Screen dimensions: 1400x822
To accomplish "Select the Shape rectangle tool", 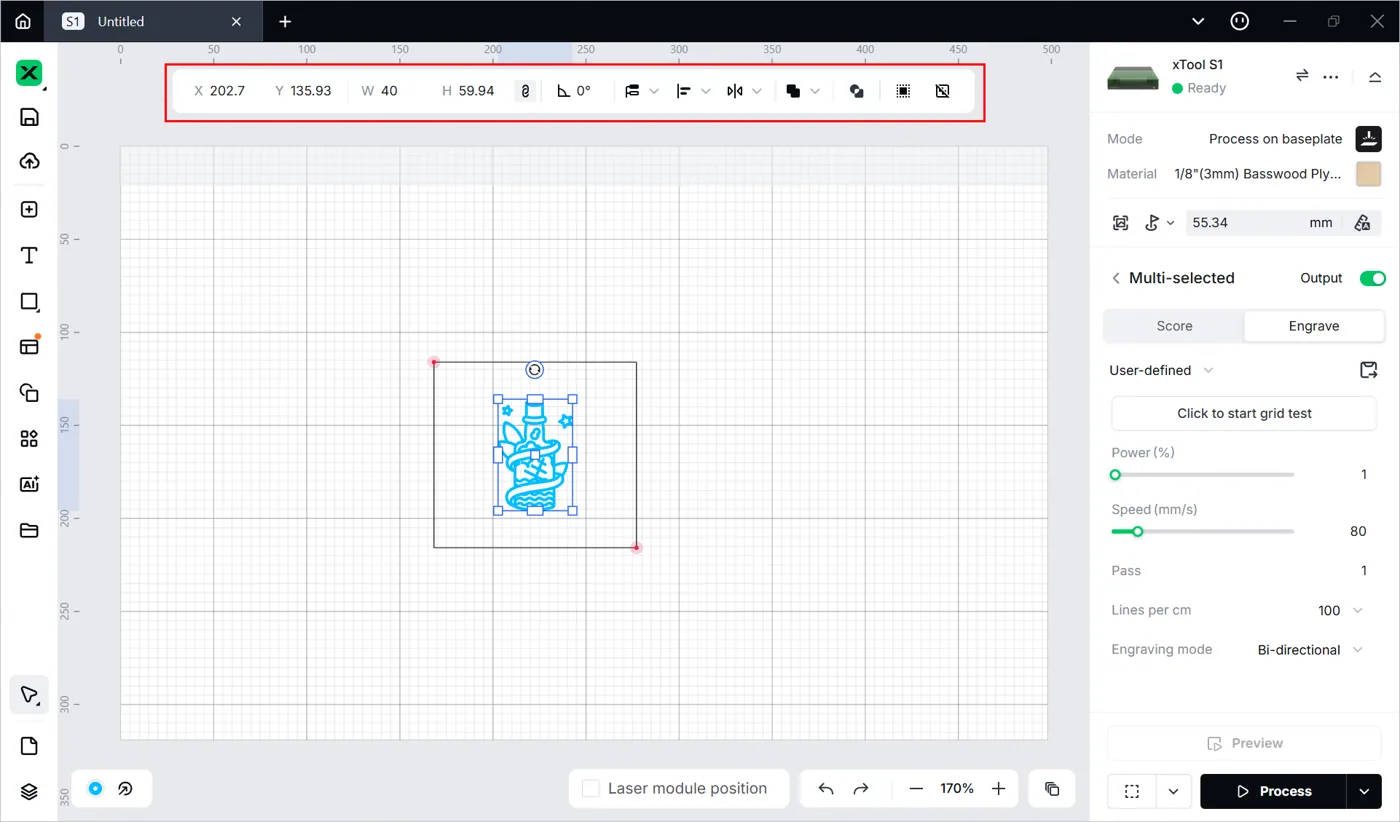I will (x=29, y=302).
